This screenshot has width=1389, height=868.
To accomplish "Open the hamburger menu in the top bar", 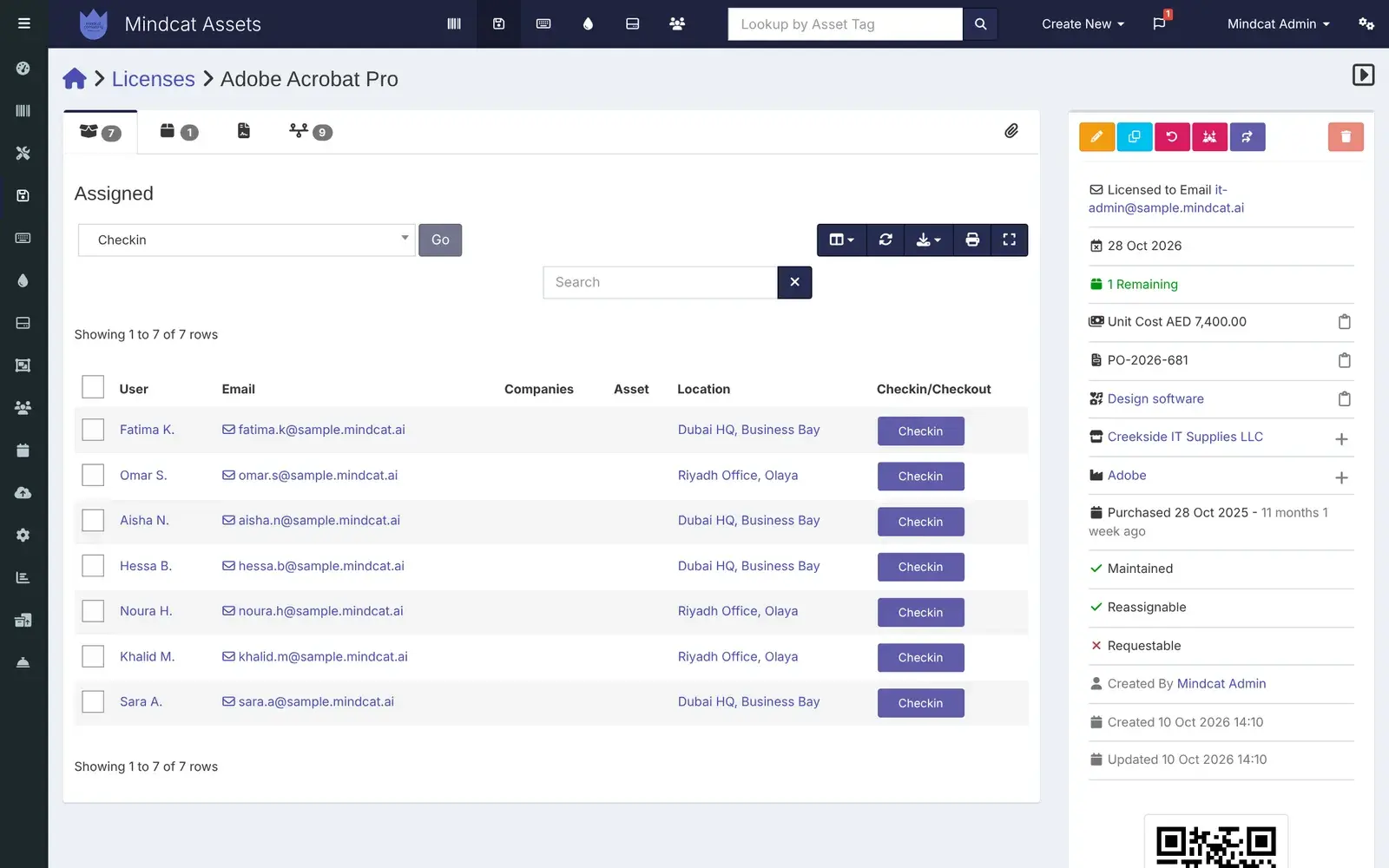I will [23, 23].
